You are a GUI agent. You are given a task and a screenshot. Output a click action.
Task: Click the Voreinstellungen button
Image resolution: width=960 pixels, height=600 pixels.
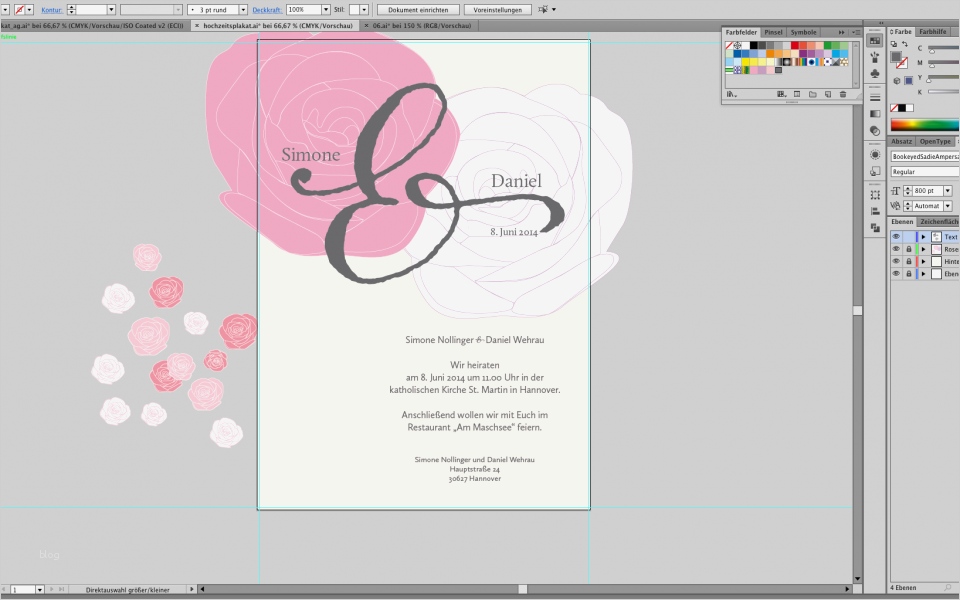coord(498,9)
